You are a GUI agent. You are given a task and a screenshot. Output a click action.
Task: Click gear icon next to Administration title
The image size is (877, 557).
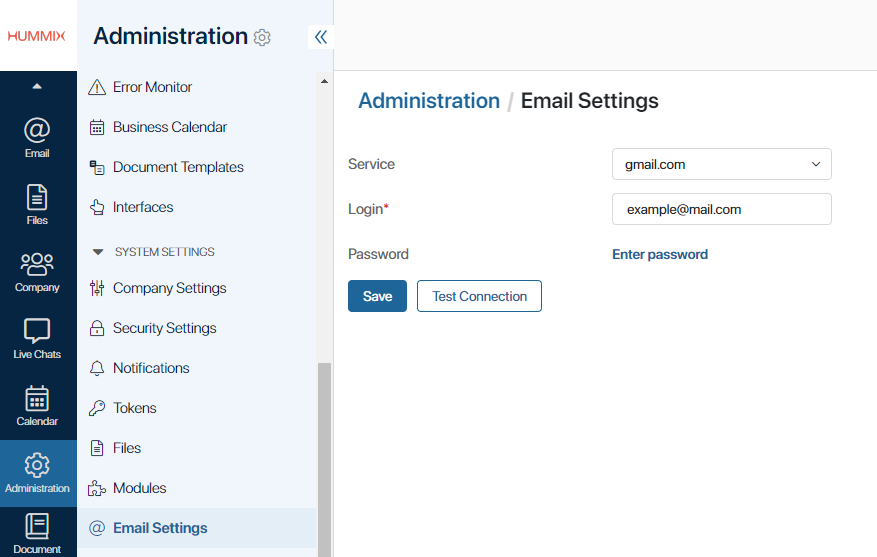click(262, 37)
